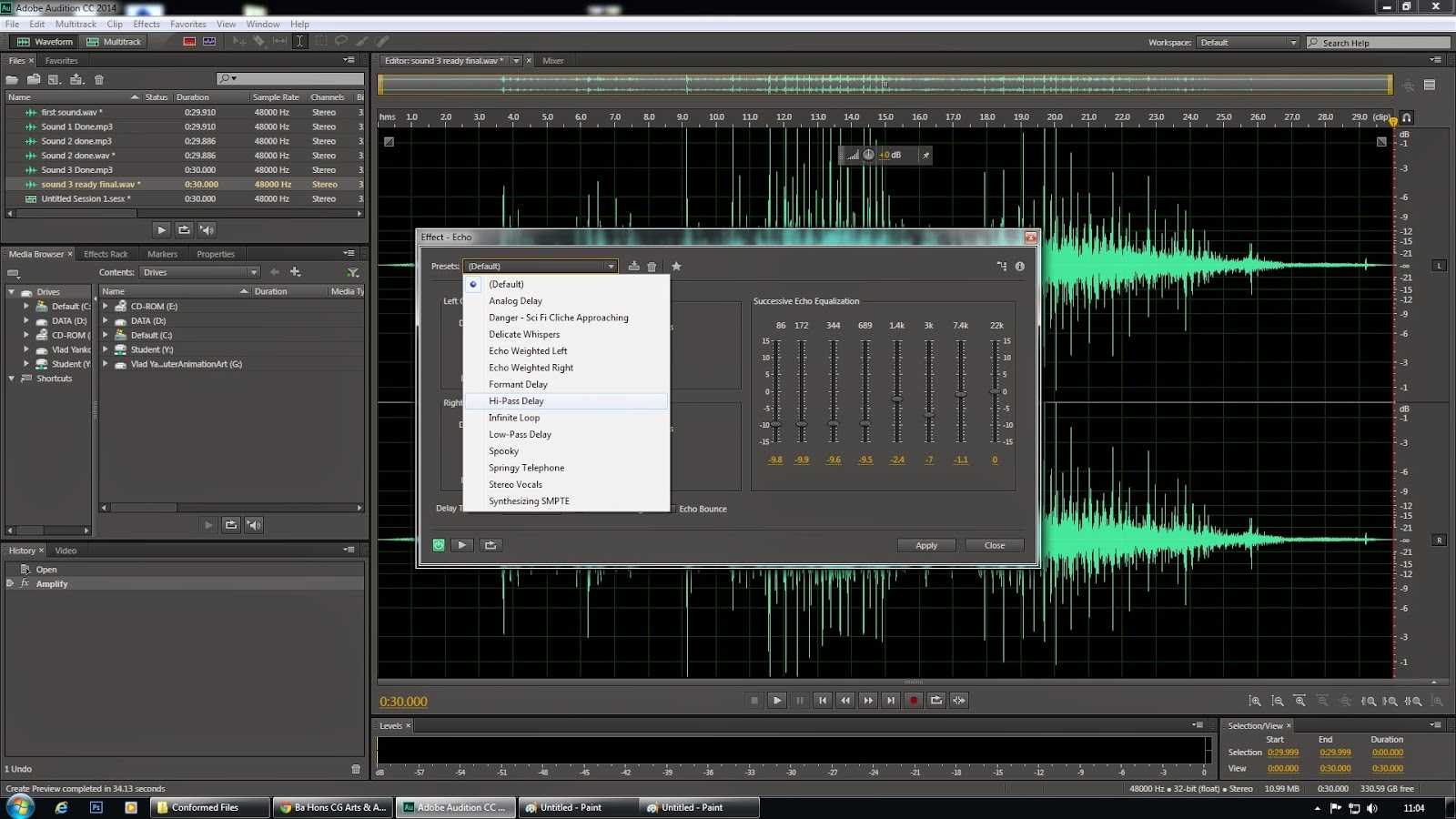Click Search Help input field
The width and height of the screenshot is (1456, 819).
1379,43
